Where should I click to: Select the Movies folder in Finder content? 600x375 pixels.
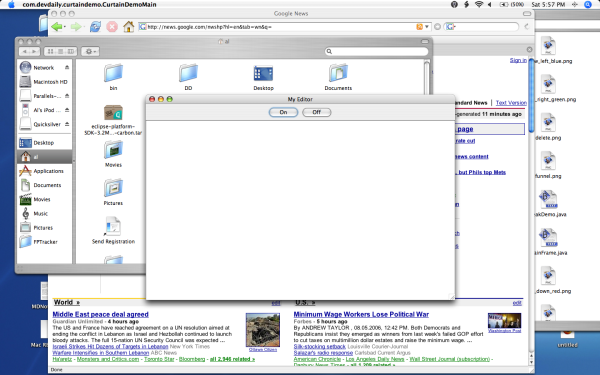pyautogui.click(x=113, y=150)
